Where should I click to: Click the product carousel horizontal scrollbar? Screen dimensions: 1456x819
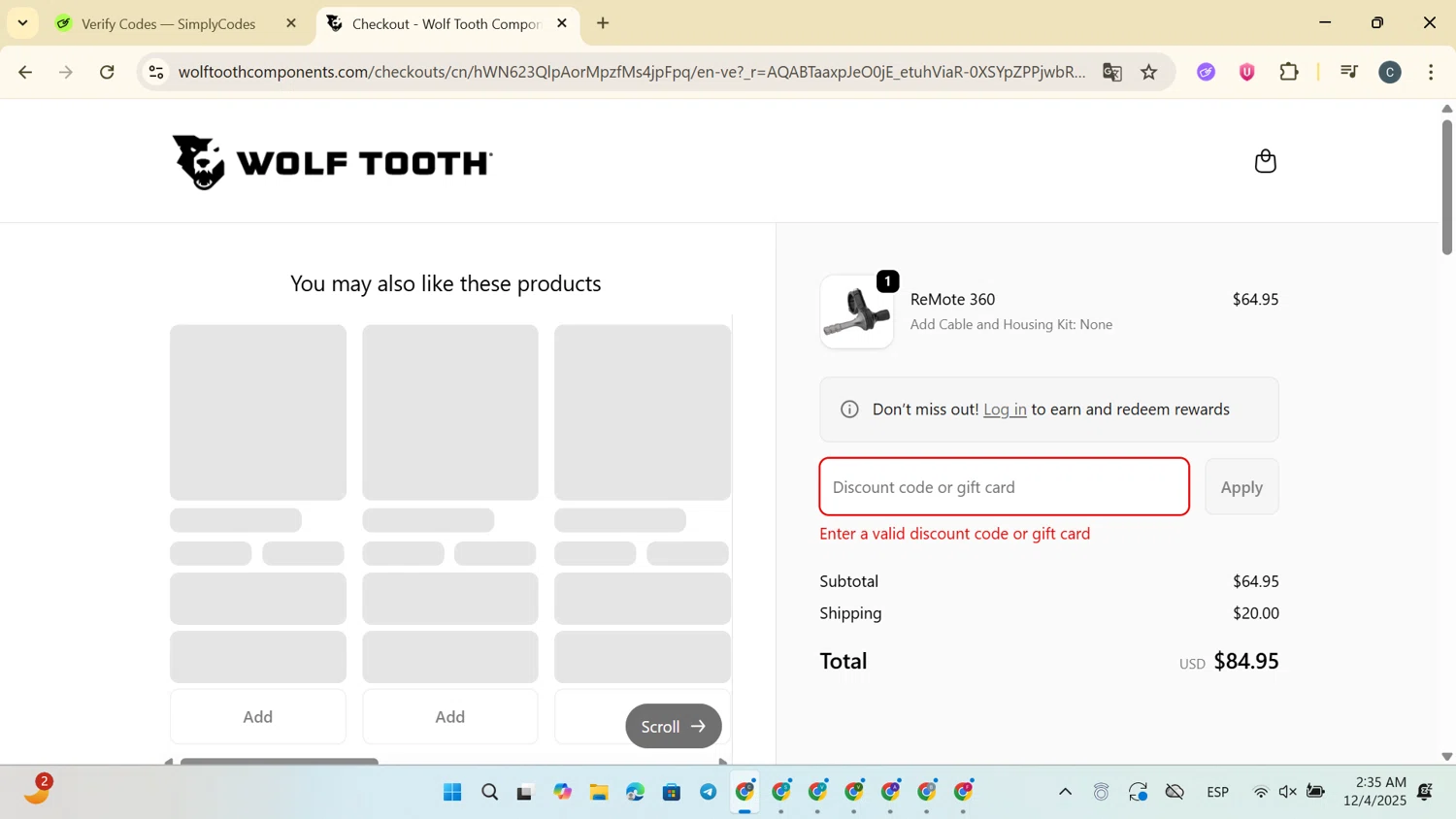[x=280, y=761]
